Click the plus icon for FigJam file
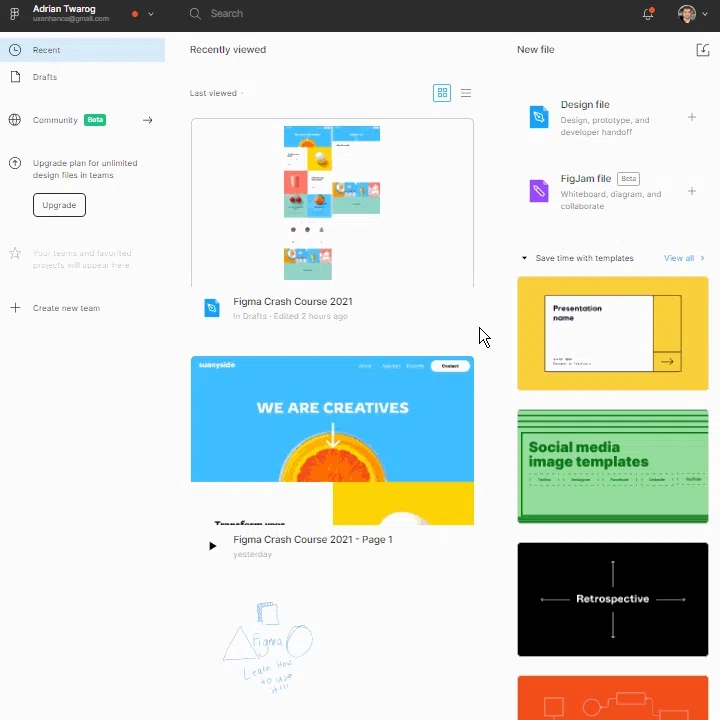Image resolution: width=720 pixels, height=720 pixels. pyautogui.click(x=692, y=191)
